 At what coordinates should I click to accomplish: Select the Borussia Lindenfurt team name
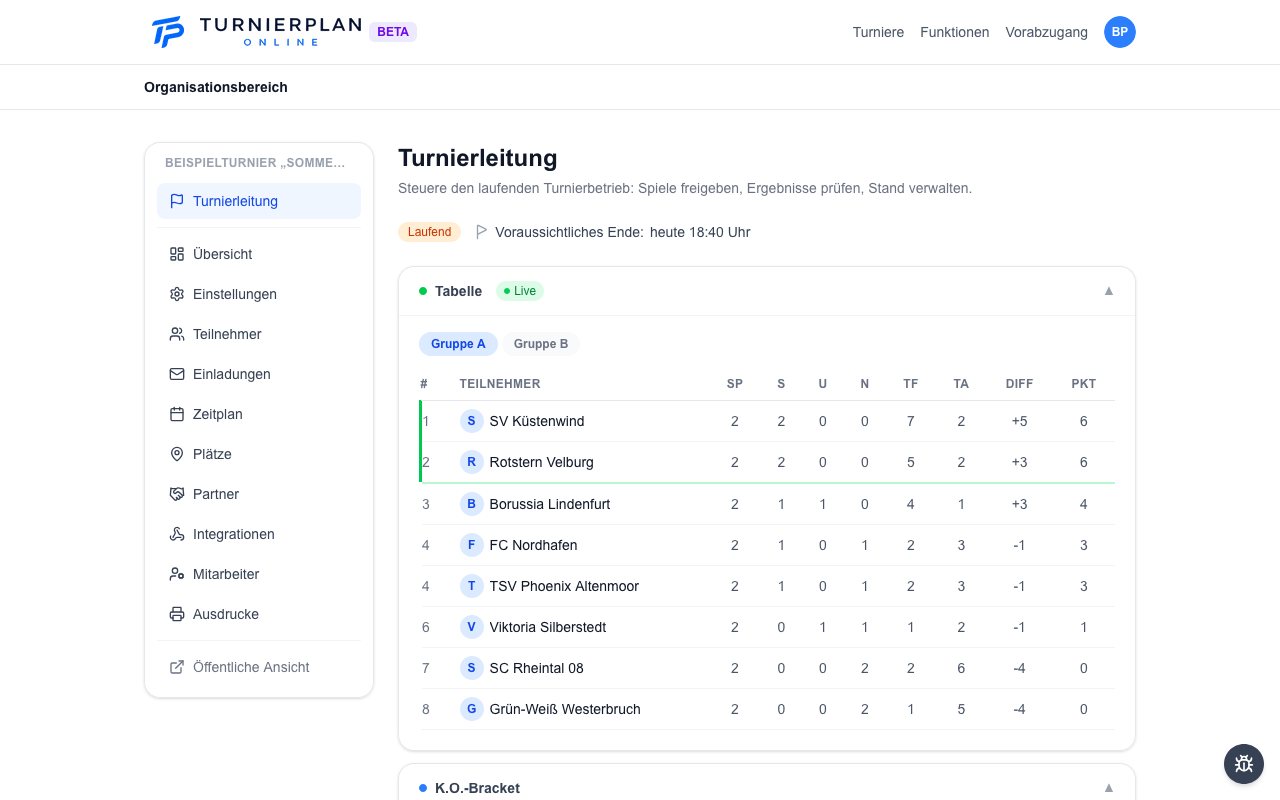pos(550,504)
